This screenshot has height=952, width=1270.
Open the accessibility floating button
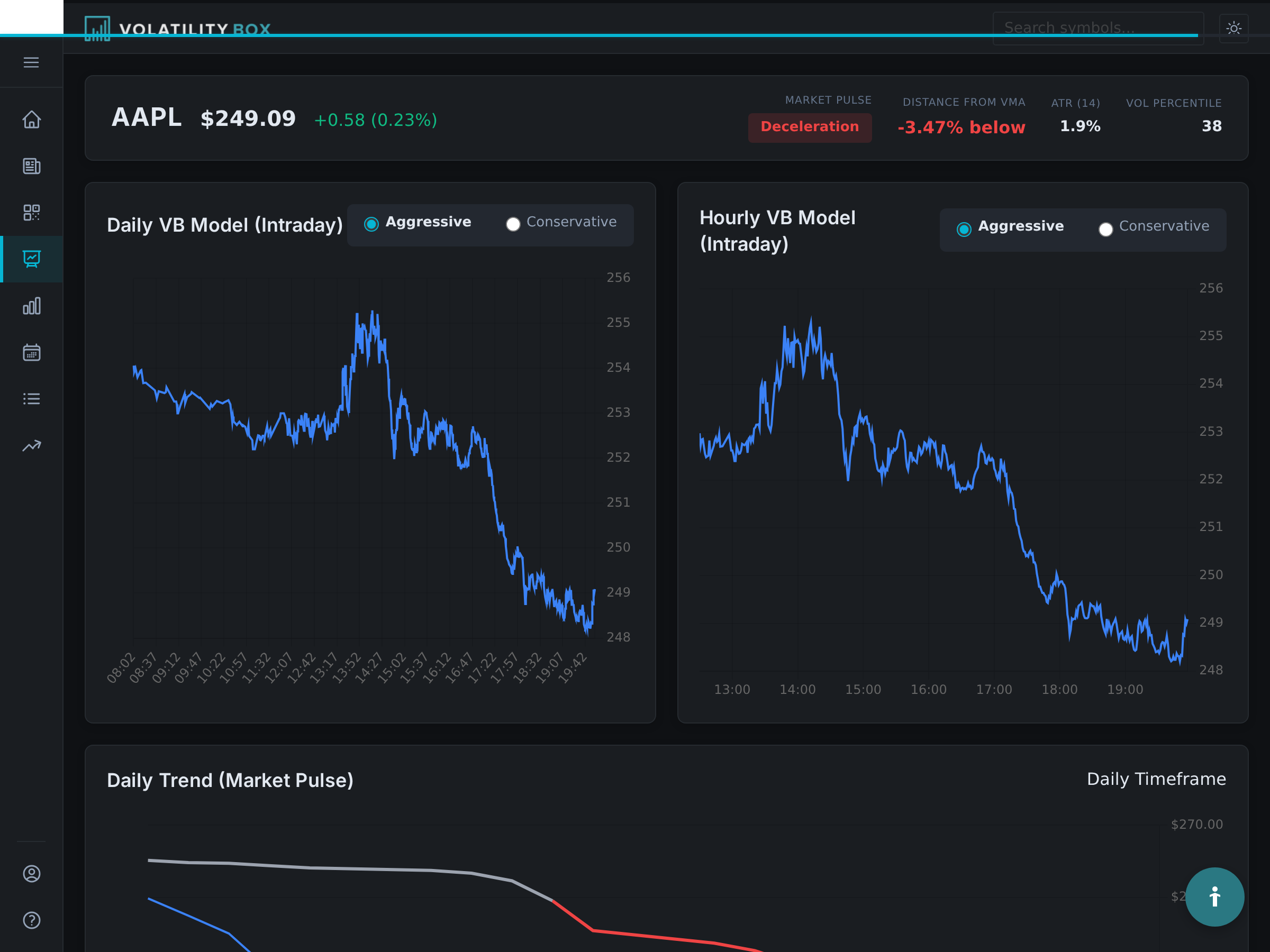coord(1215,896)
